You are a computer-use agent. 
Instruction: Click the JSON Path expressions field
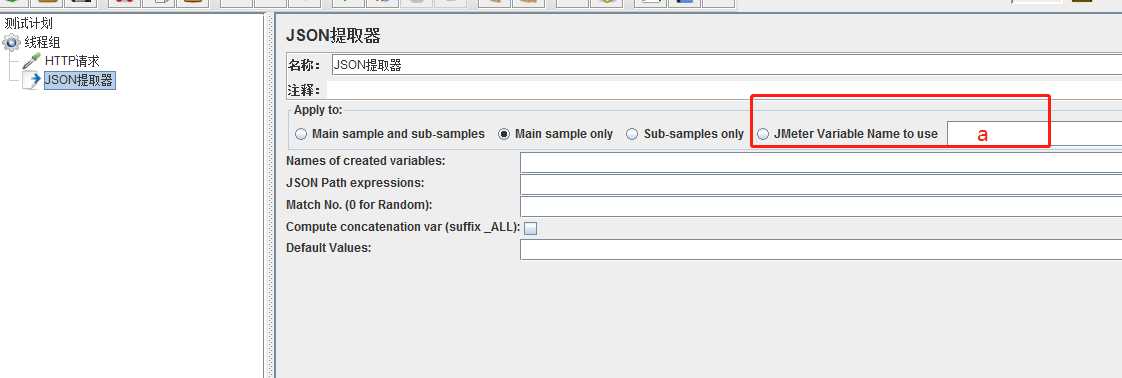tap(821, 184)
